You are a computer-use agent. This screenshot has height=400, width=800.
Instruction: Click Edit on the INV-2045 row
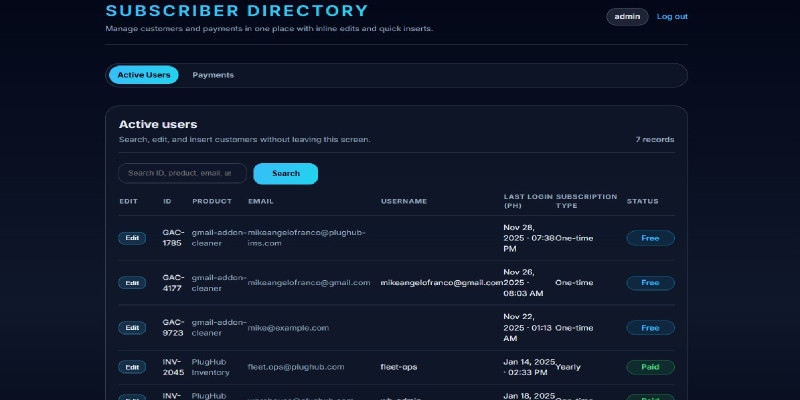[131, 367]
